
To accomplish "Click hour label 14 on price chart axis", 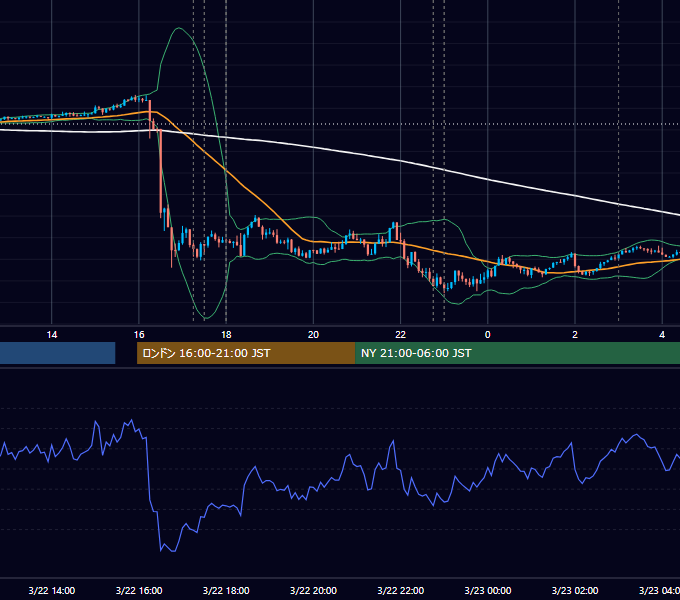I will [52, 335].
